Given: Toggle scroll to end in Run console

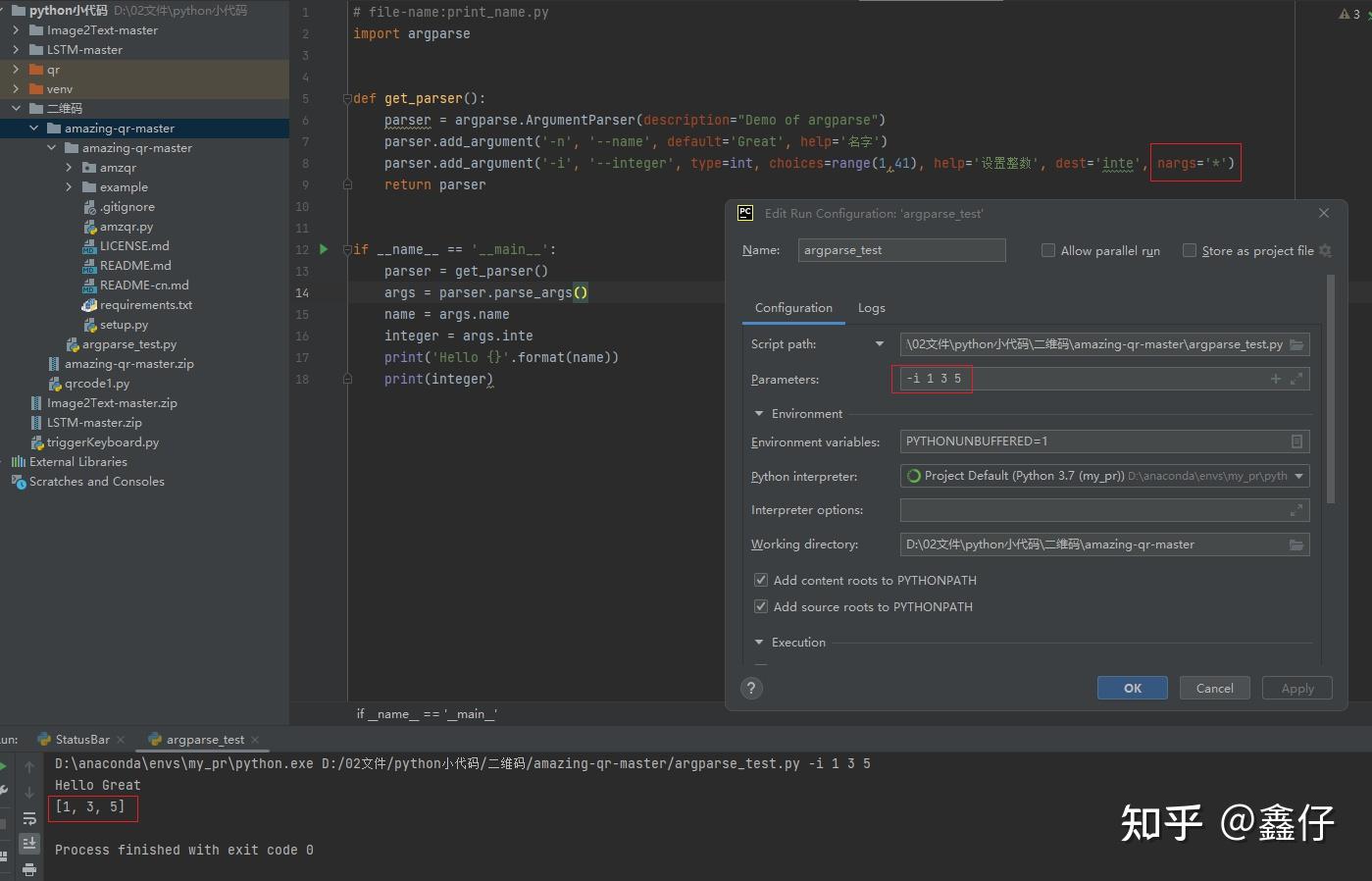Looking at the screenshot, I should tap(29, 843).
